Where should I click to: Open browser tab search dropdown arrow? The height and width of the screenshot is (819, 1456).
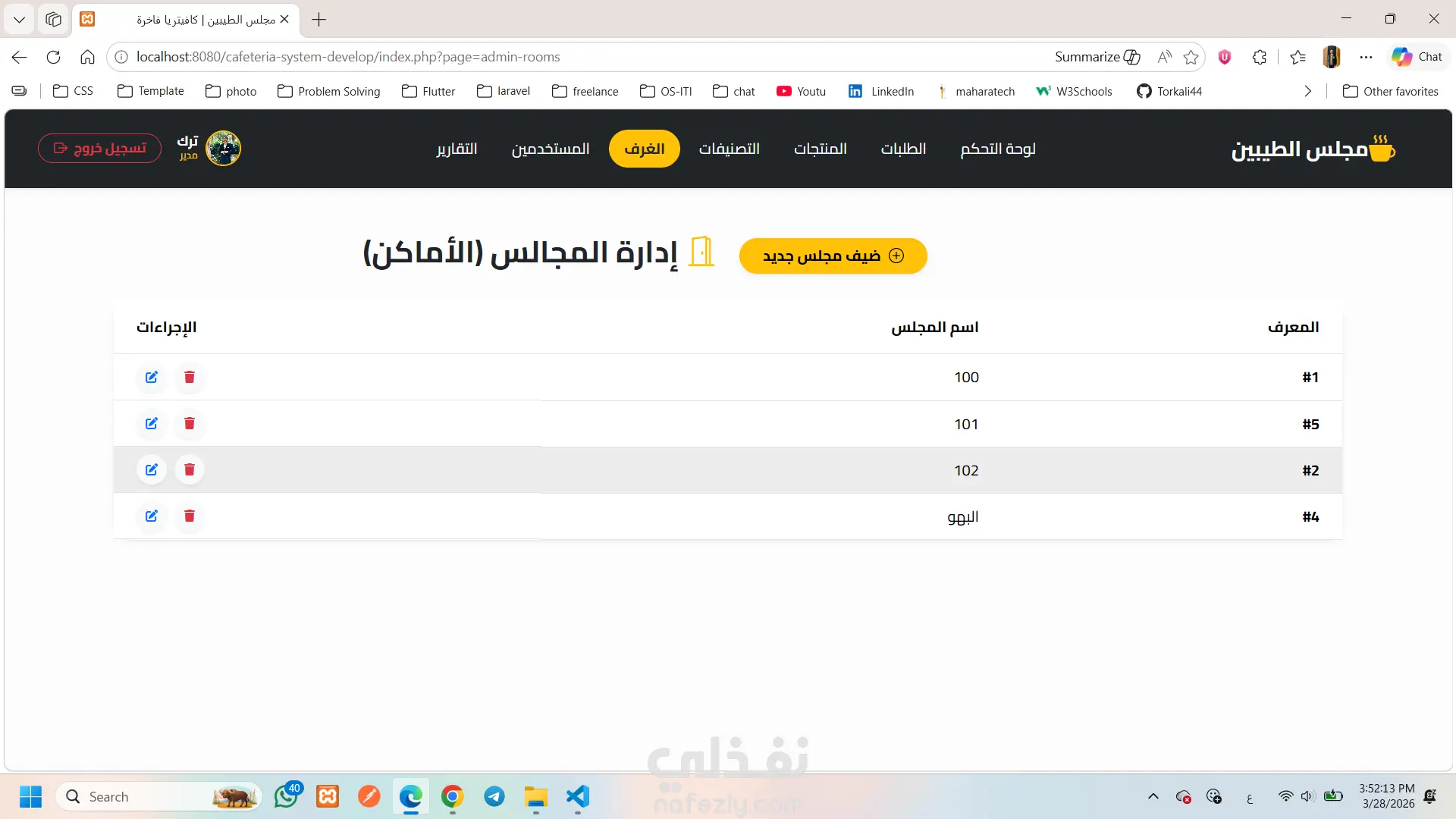coord(19,19)
